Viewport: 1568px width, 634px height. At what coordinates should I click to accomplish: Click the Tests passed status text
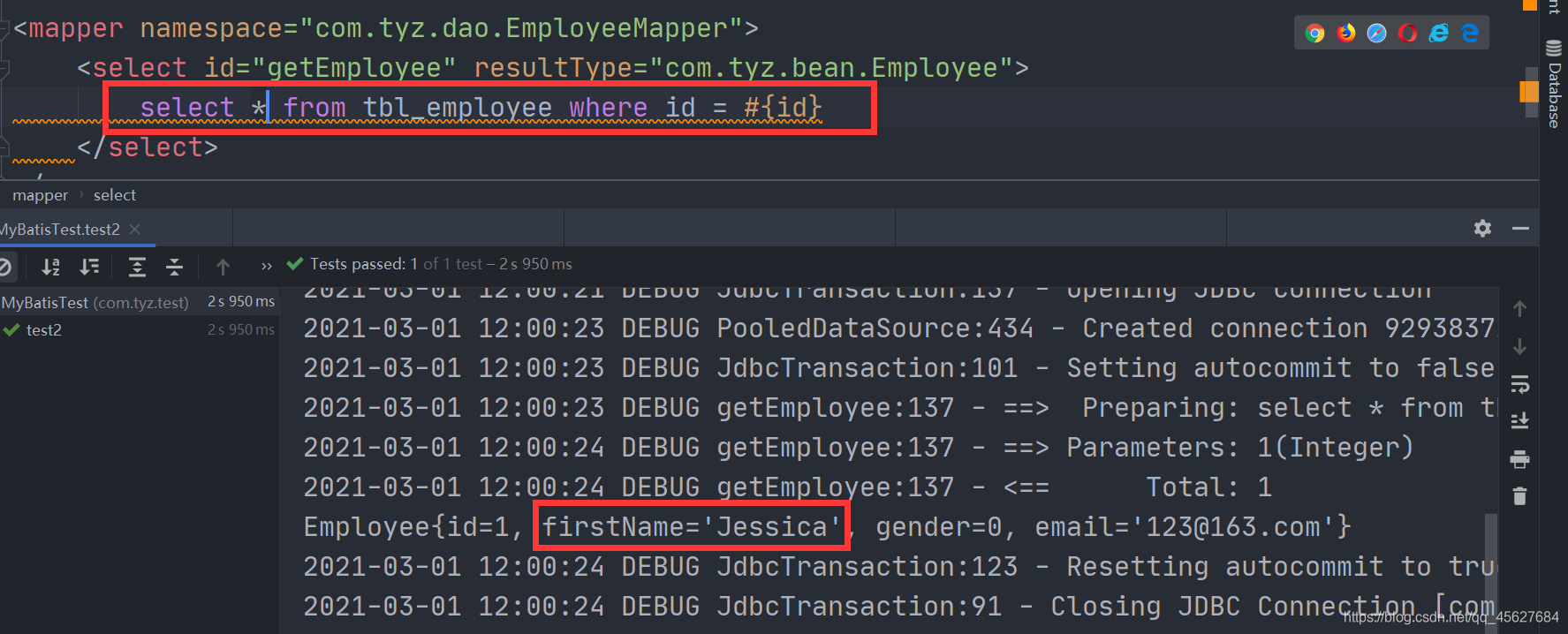(x=441, y=264)
